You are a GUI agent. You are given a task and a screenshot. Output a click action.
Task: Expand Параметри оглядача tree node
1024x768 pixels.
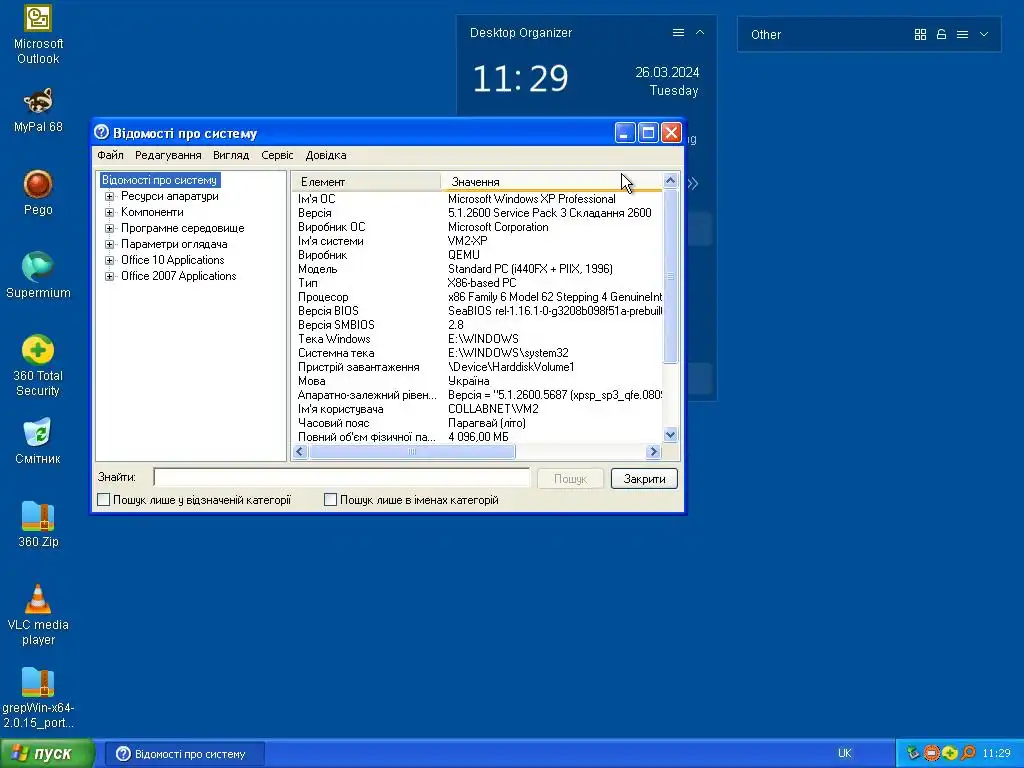(109, 244)
